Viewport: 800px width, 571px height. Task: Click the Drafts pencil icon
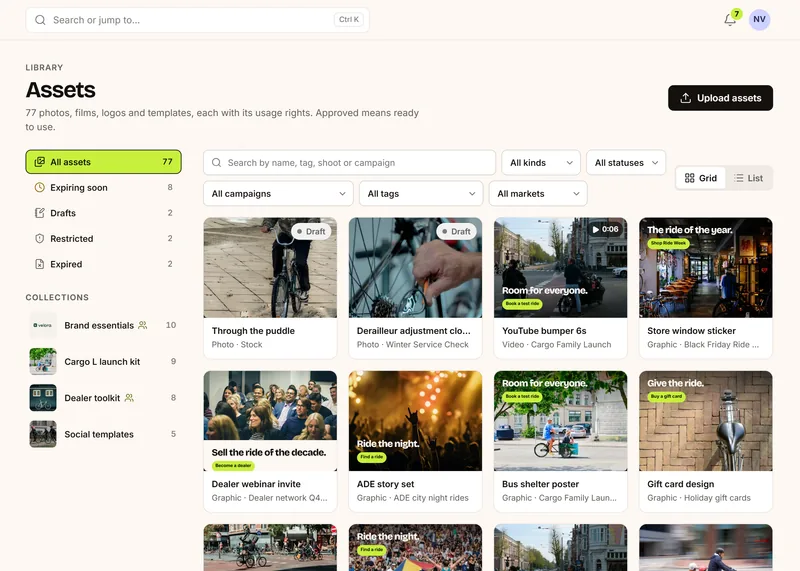point(39,213)
